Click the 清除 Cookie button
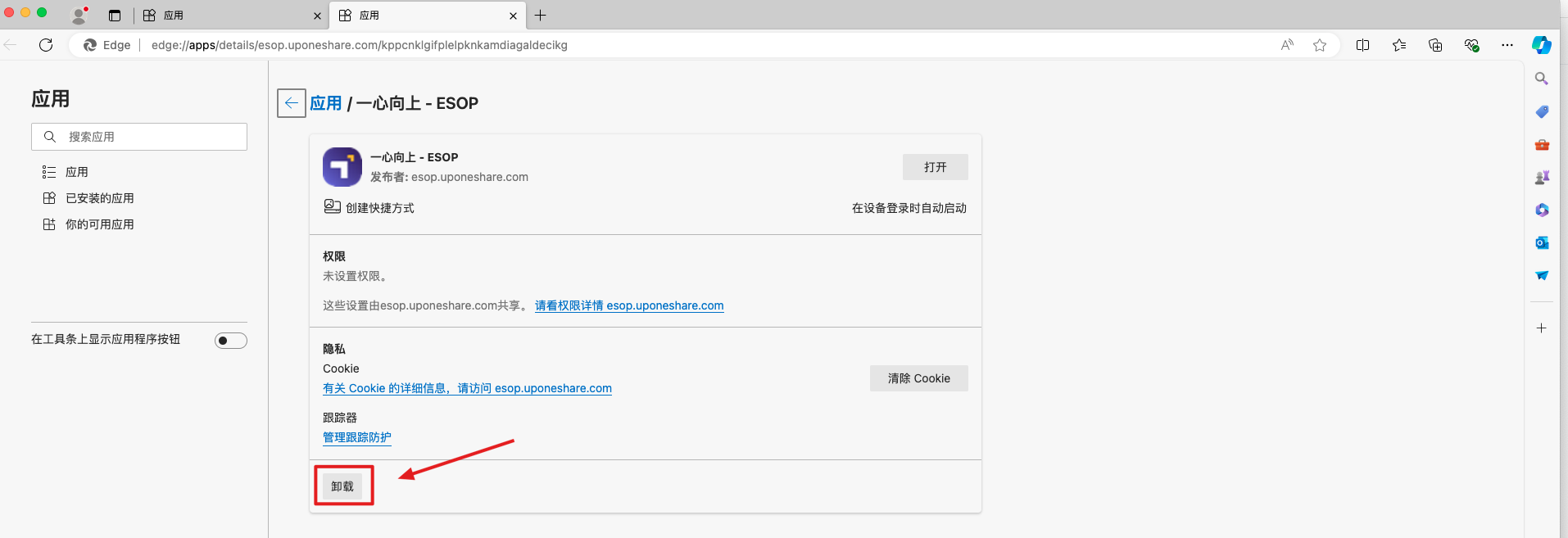Viewport: 1568px width, 538px height. point(919,378)
